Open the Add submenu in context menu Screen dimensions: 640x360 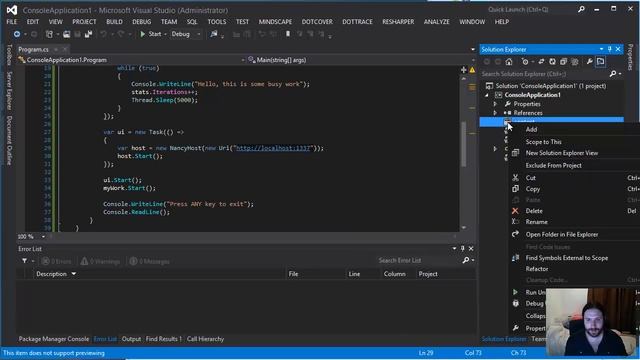coord(531,129)
